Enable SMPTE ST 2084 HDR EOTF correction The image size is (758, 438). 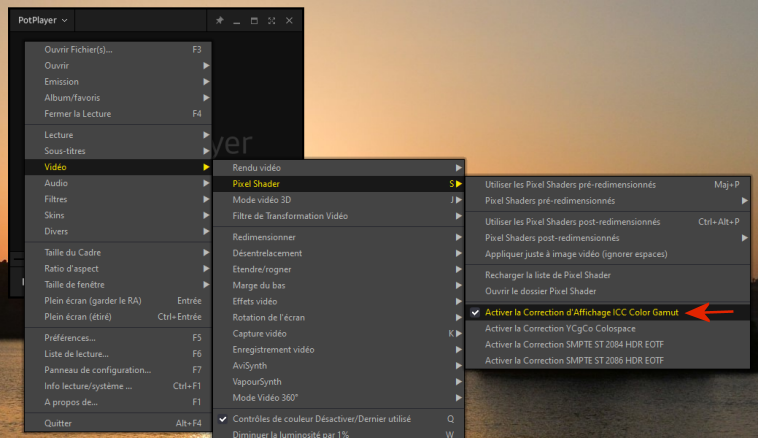573,344
